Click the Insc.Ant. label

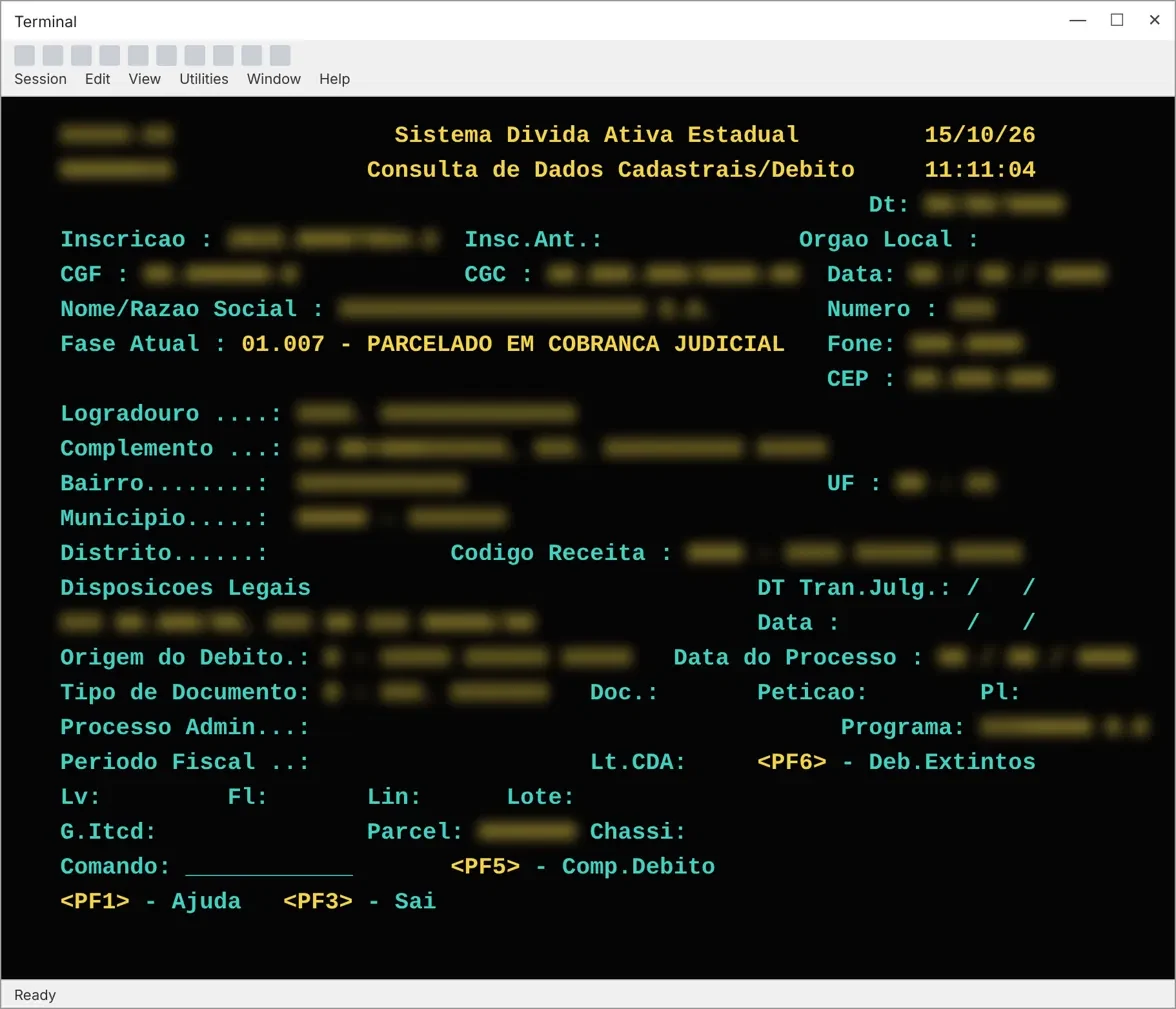click(x=533, y=239)
